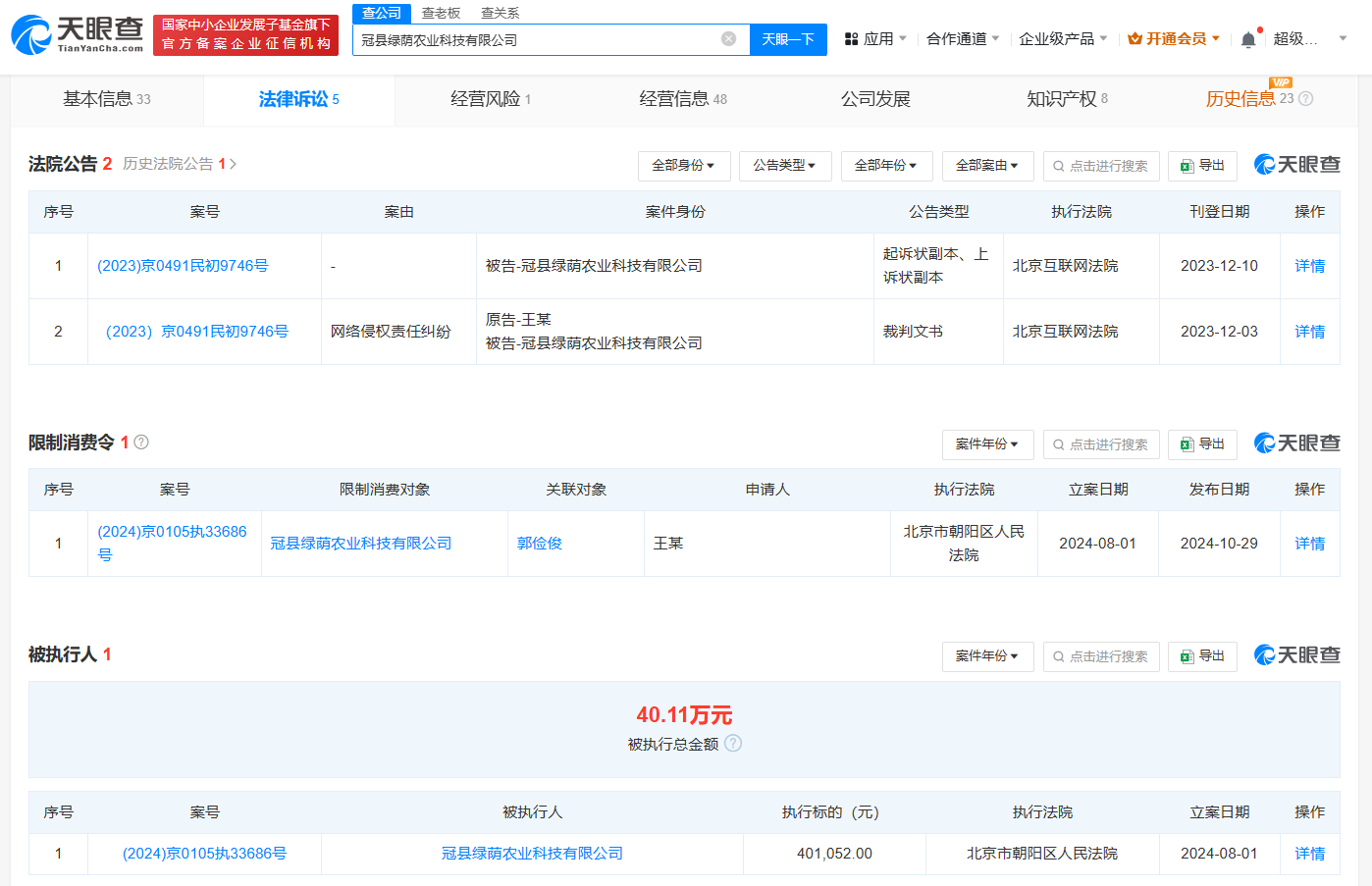View 详情 for the 2023-12-03 court notice

[1309, 332]
